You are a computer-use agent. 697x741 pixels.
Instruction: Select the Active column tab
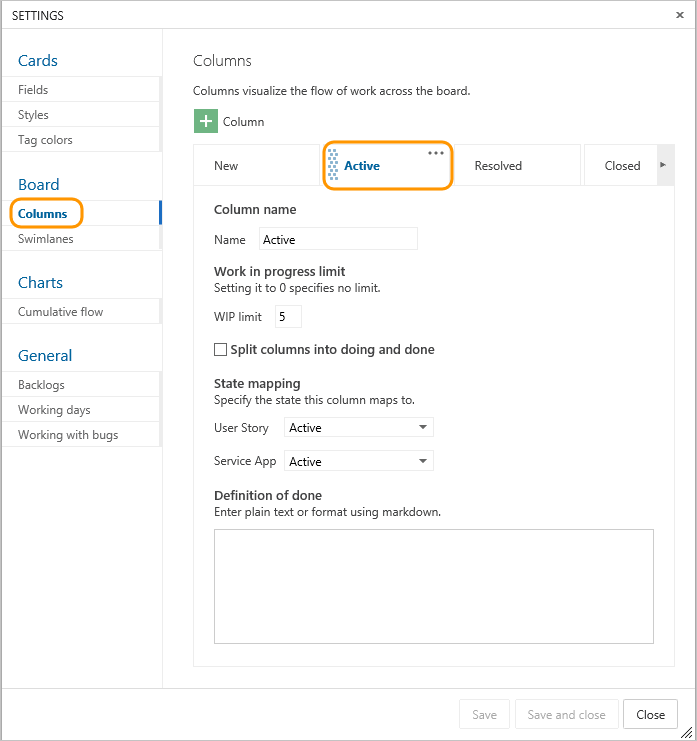pyautogui.click(x=388, y=165)
